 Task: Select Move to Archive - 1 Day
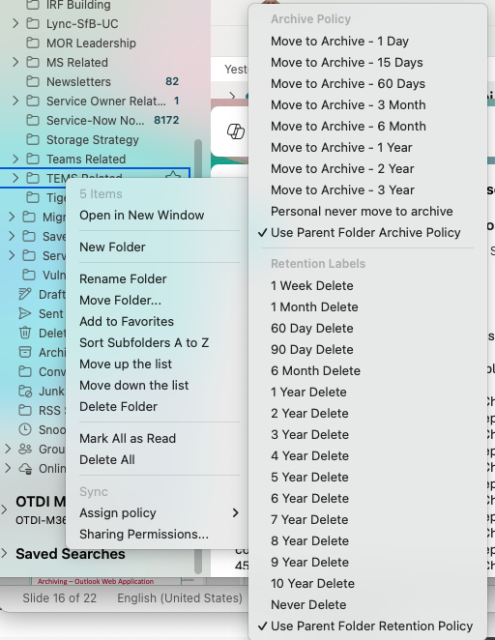pyautogui.click(x=340, y=41)
